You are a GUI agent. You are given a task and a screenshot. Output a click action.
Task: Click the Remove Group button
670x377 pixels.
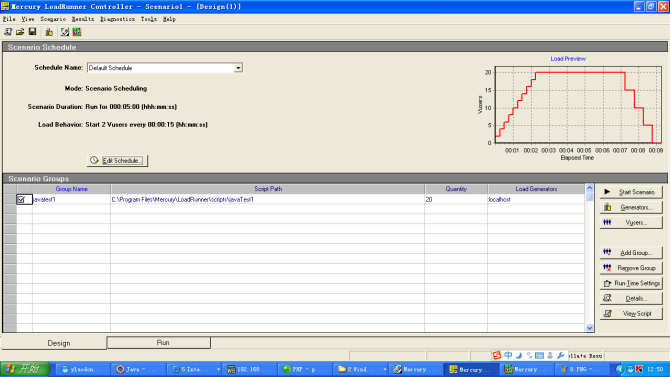(x=631, y=268)
